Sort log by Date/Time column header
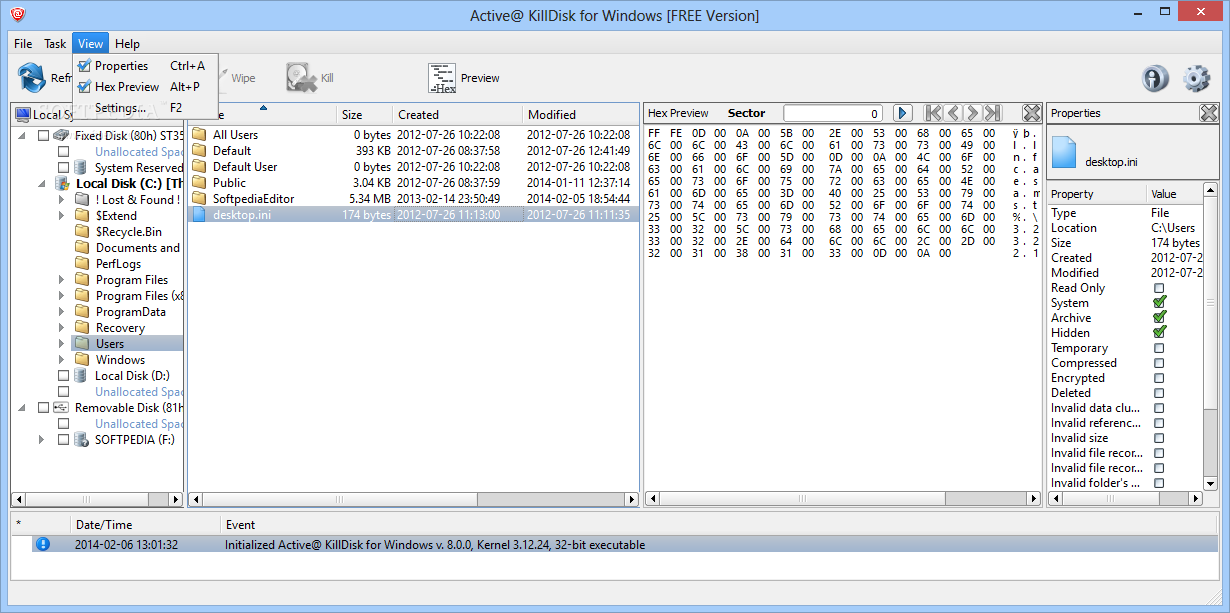1230x613 pixels. tap(146, 524)
